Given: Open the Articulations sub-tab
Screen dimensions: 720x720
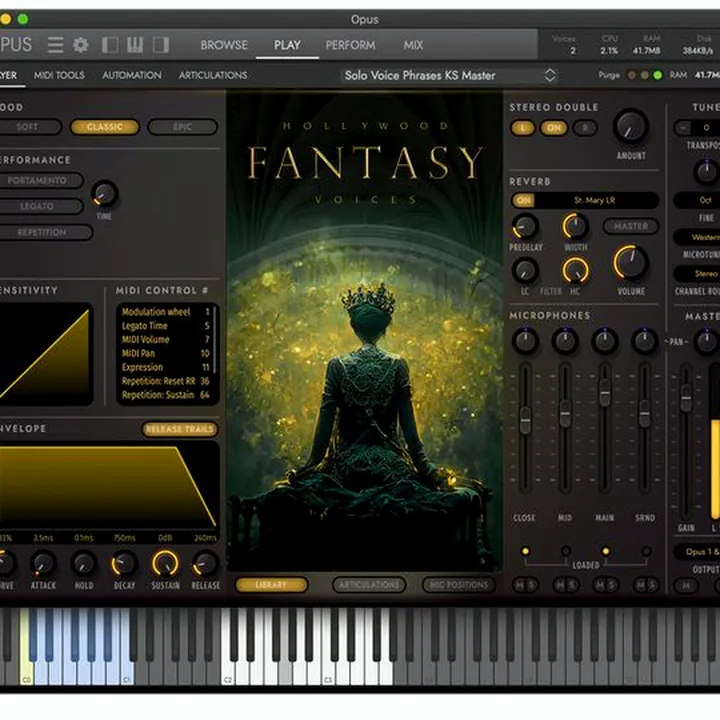Looking at the screenshot, I should click(x=213, y=75).
